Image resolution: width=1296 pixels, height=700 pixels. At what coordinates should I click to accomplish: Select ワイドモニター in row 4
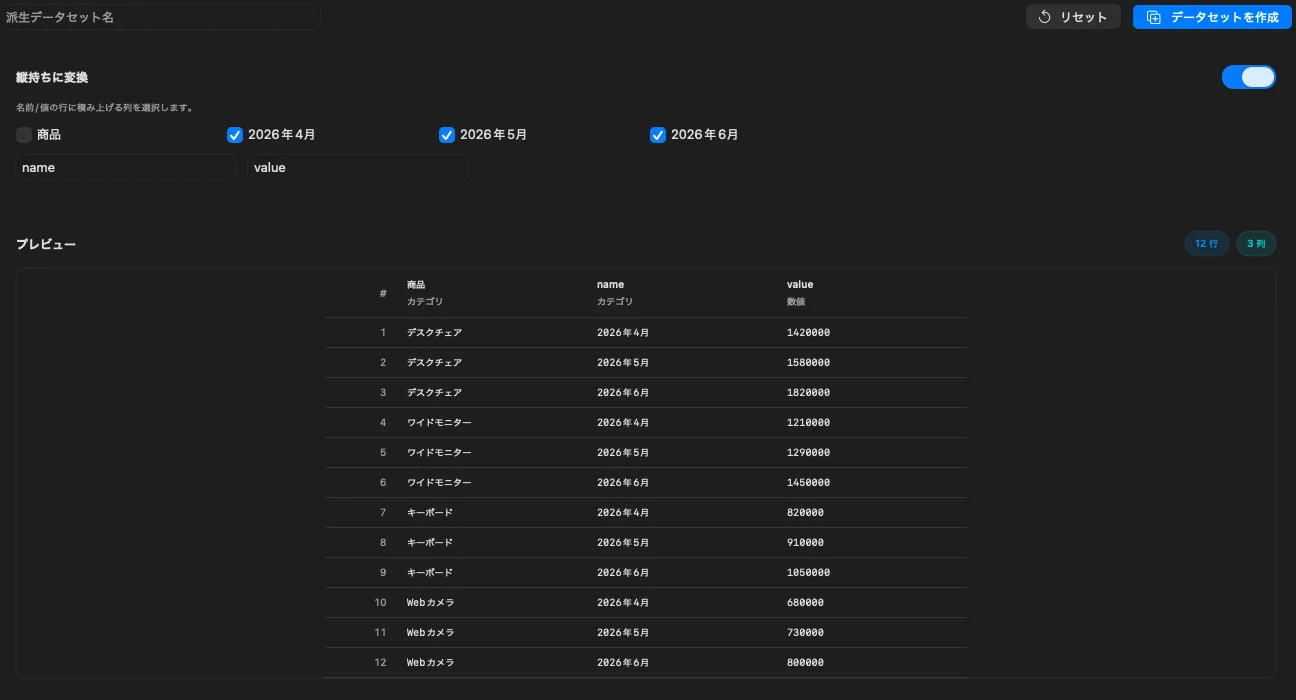pos(439,423)
